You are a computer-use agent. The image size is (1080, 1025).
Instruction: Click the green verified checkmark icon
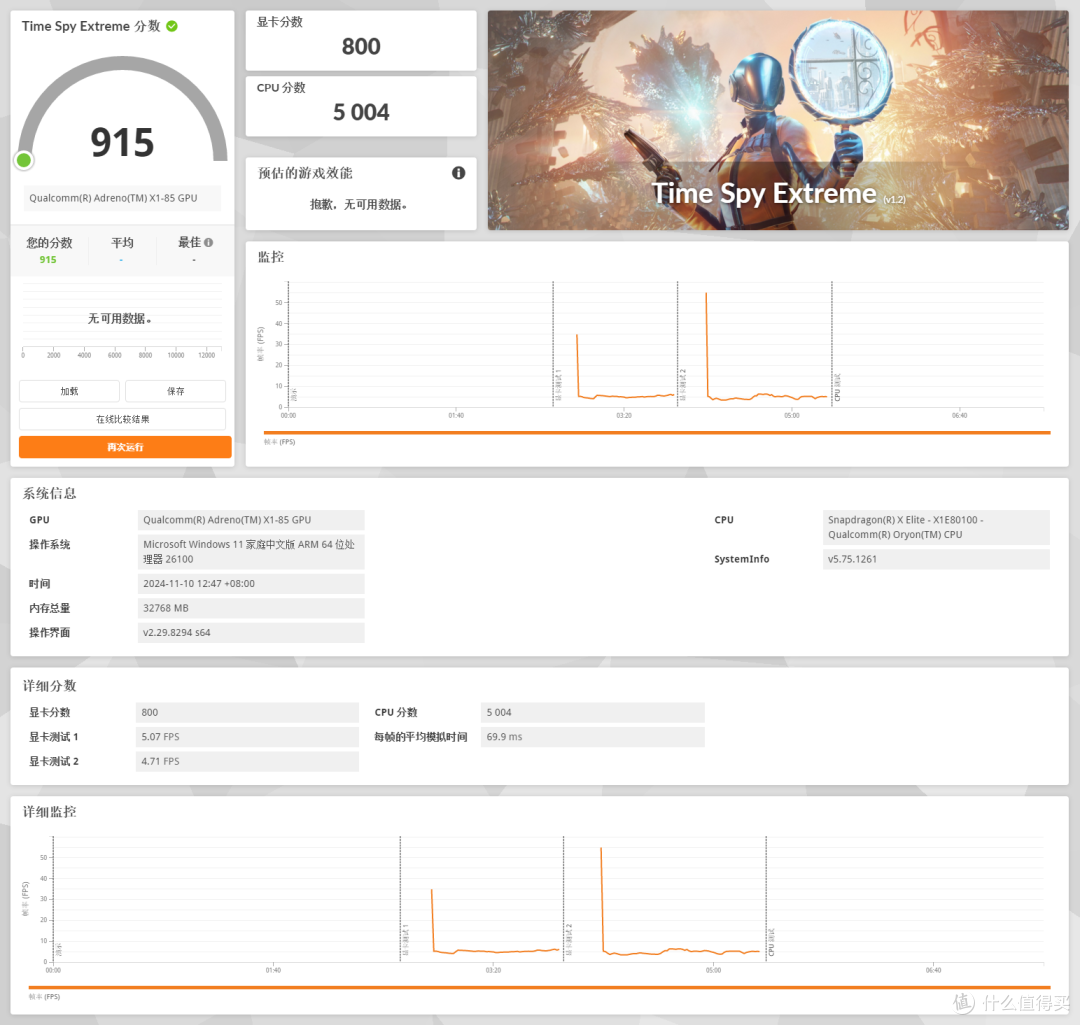pyautogui.click(x=172, y=26)
